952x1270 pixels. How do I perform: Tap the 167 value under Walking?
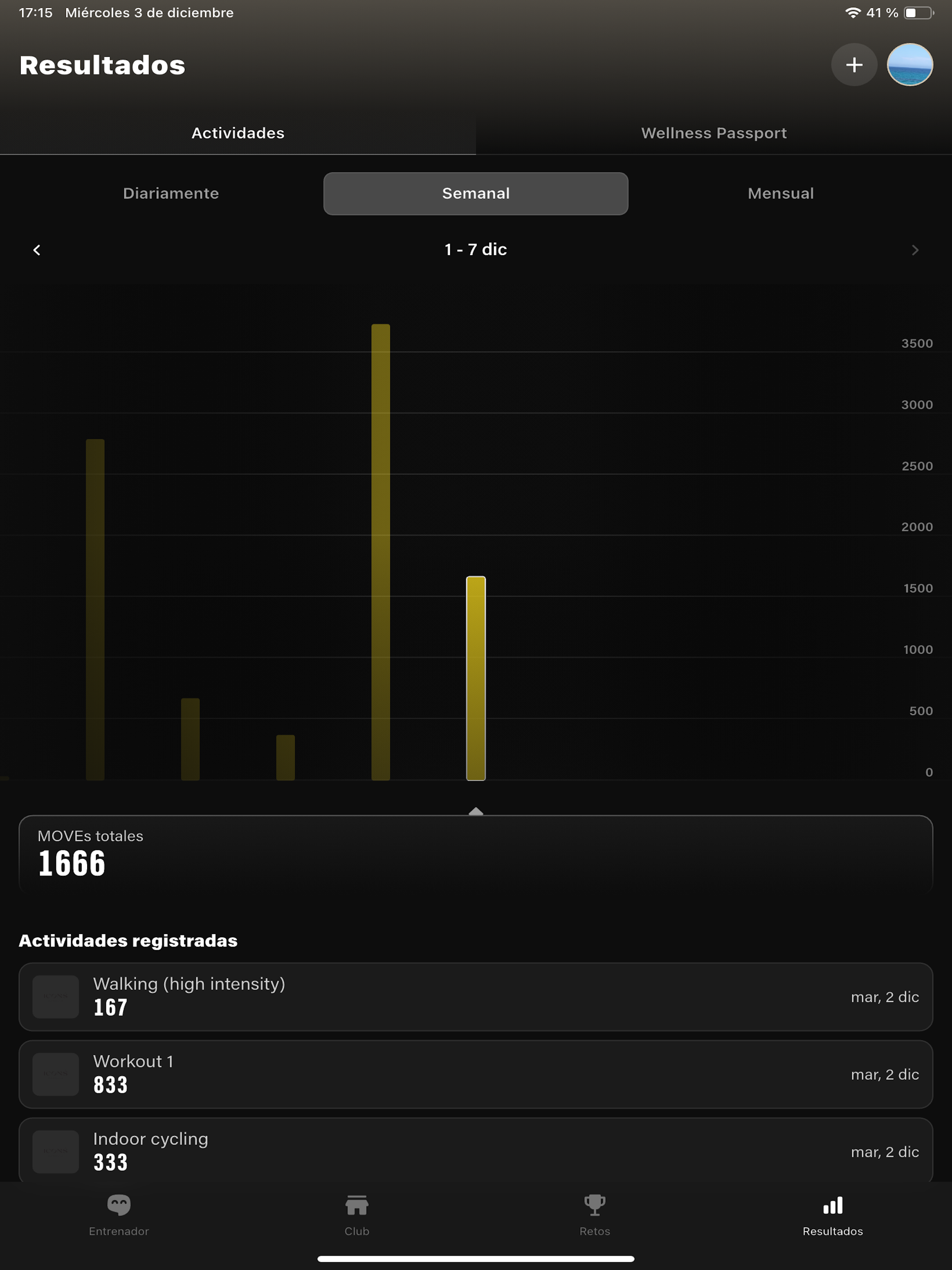coord(110,1007)
